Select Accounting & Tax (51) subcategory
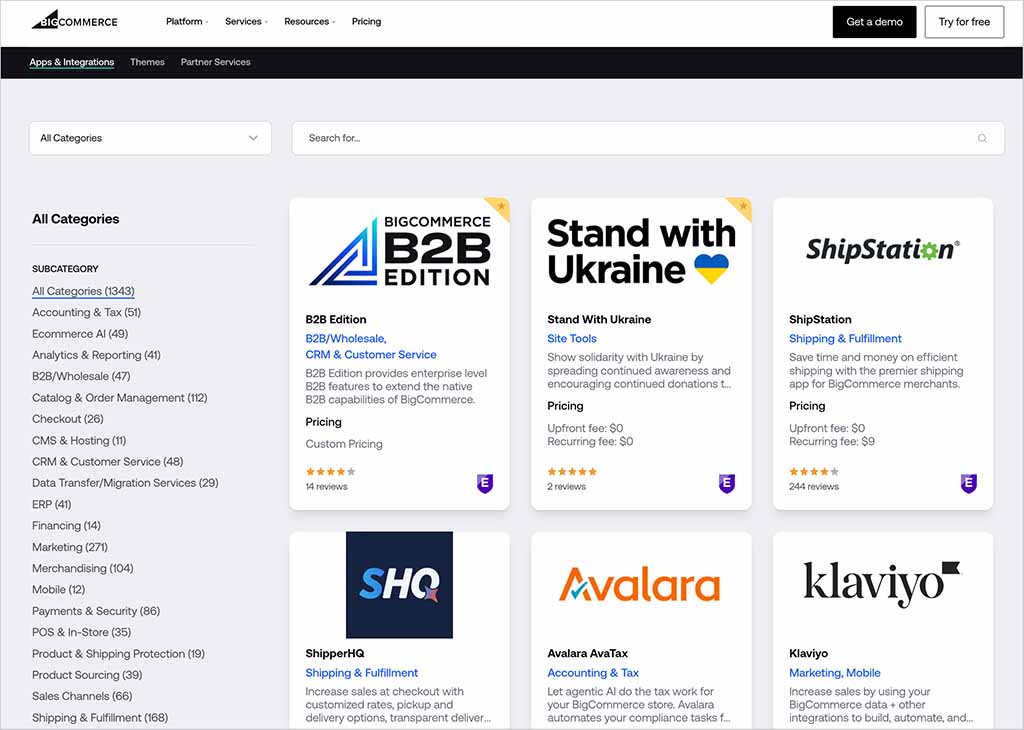 tap(86, 312)
